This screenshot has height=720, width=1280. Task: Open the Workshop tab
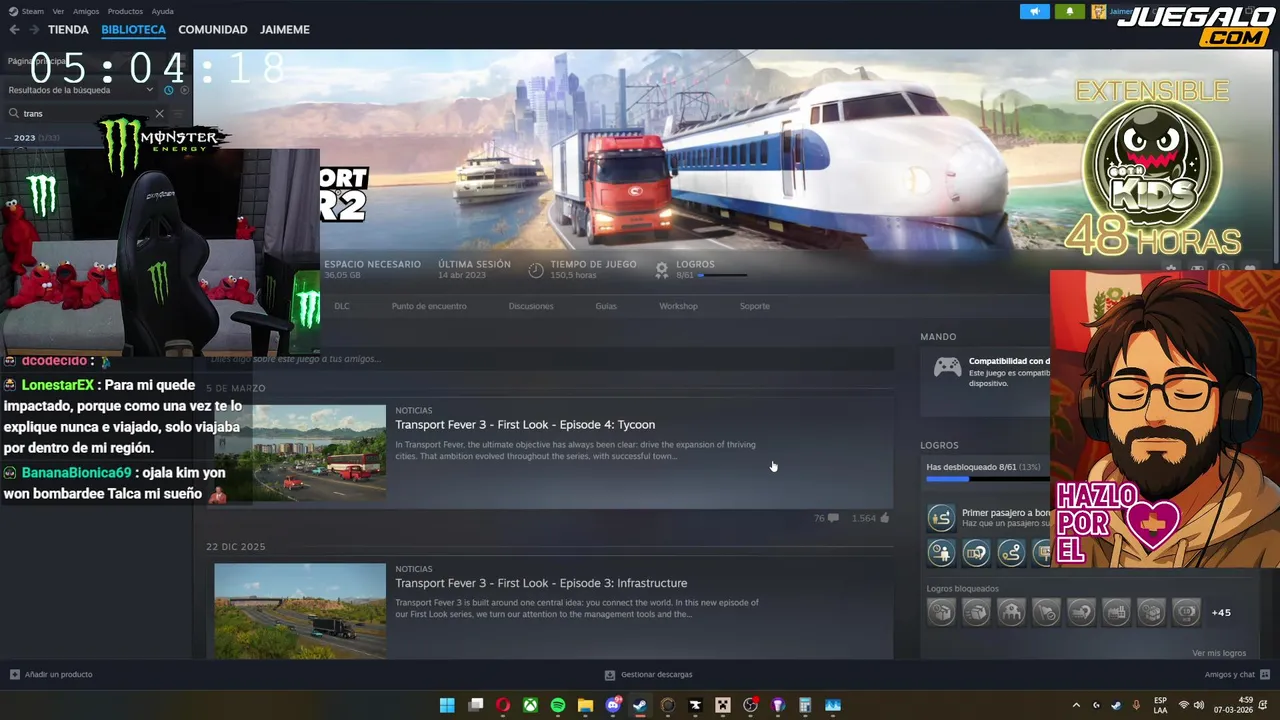tap(678, 306)
